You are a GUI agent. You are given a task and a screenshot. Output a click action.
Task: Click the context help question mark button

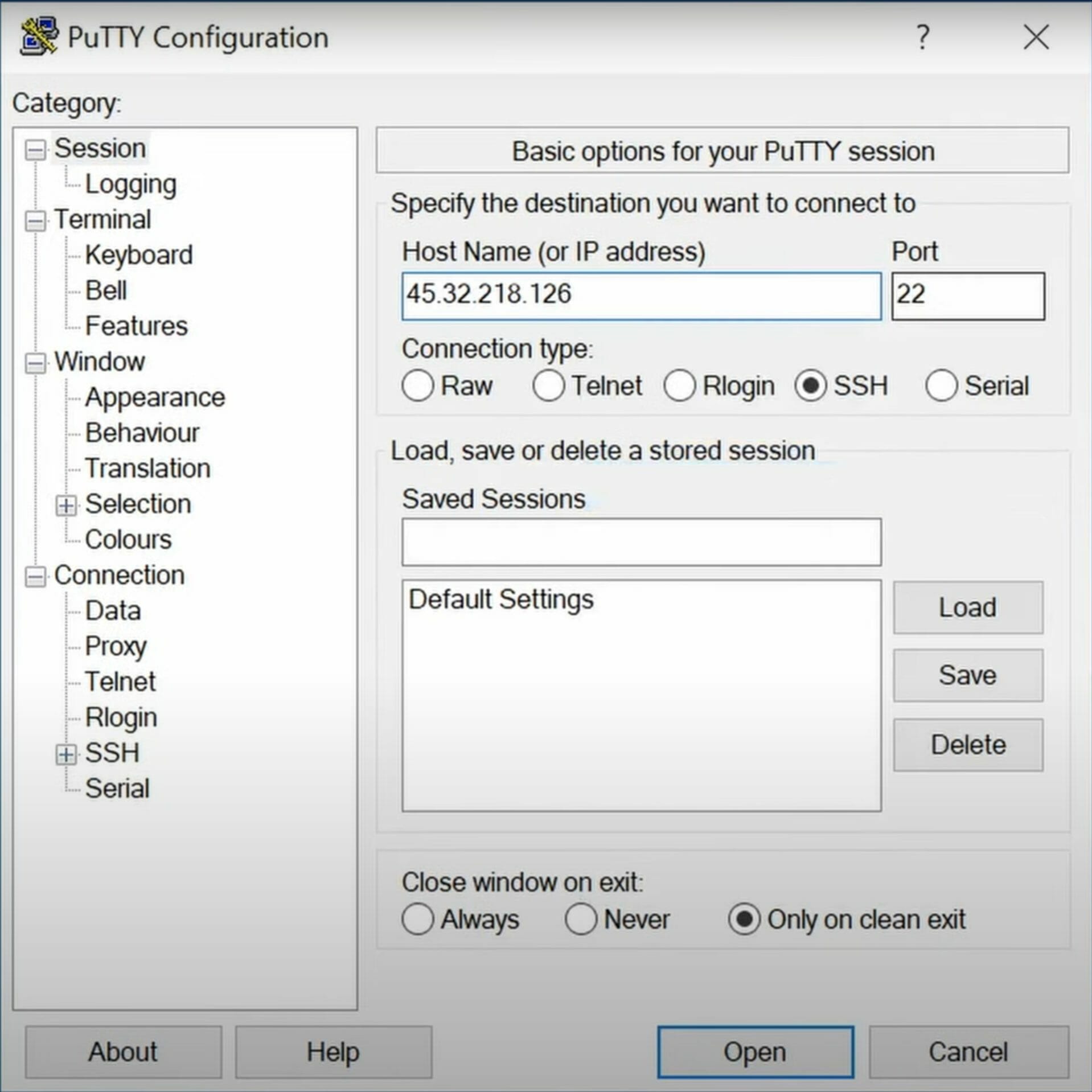click(x=922, y=38)
